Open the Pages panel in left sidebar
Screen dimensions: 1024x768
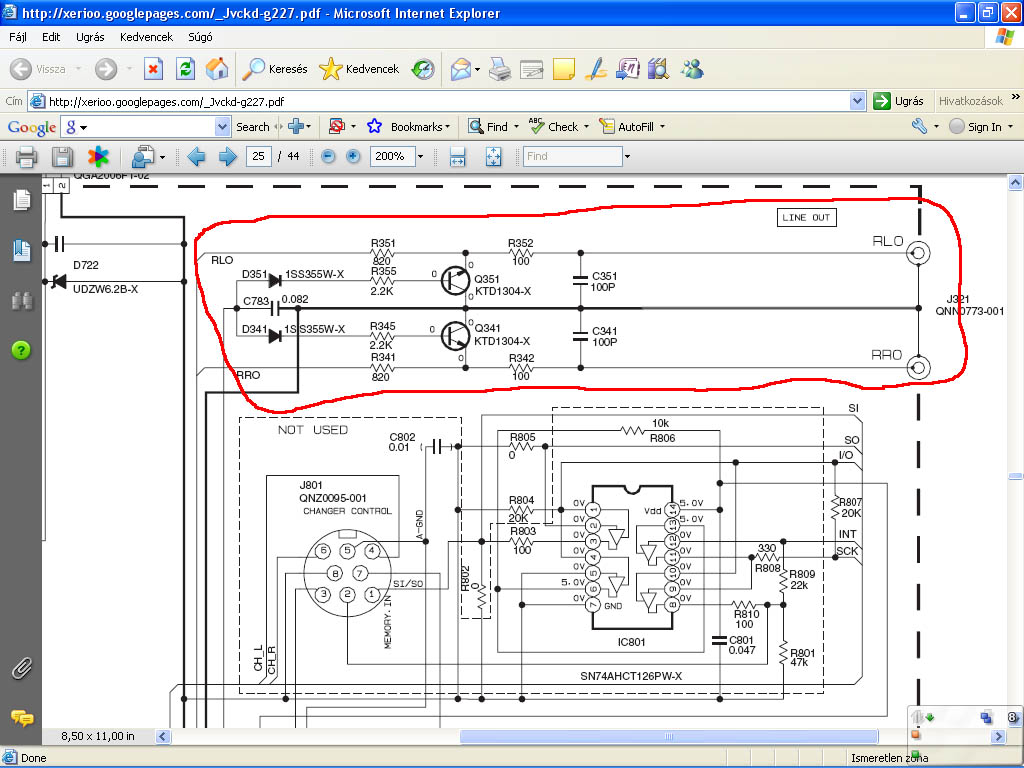tap(21, 200)
